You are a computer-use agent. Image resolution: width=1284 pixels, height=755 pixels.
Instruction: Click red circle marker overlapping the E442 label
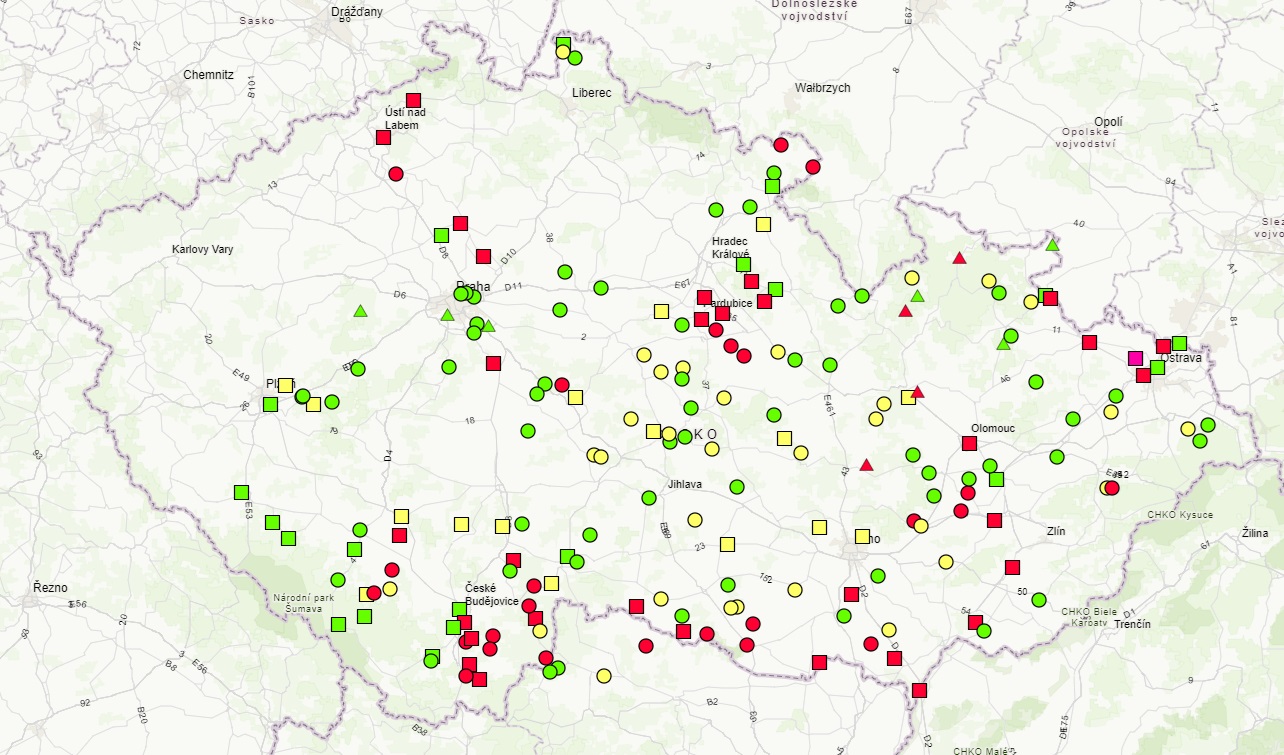(x=1112, y=488)
